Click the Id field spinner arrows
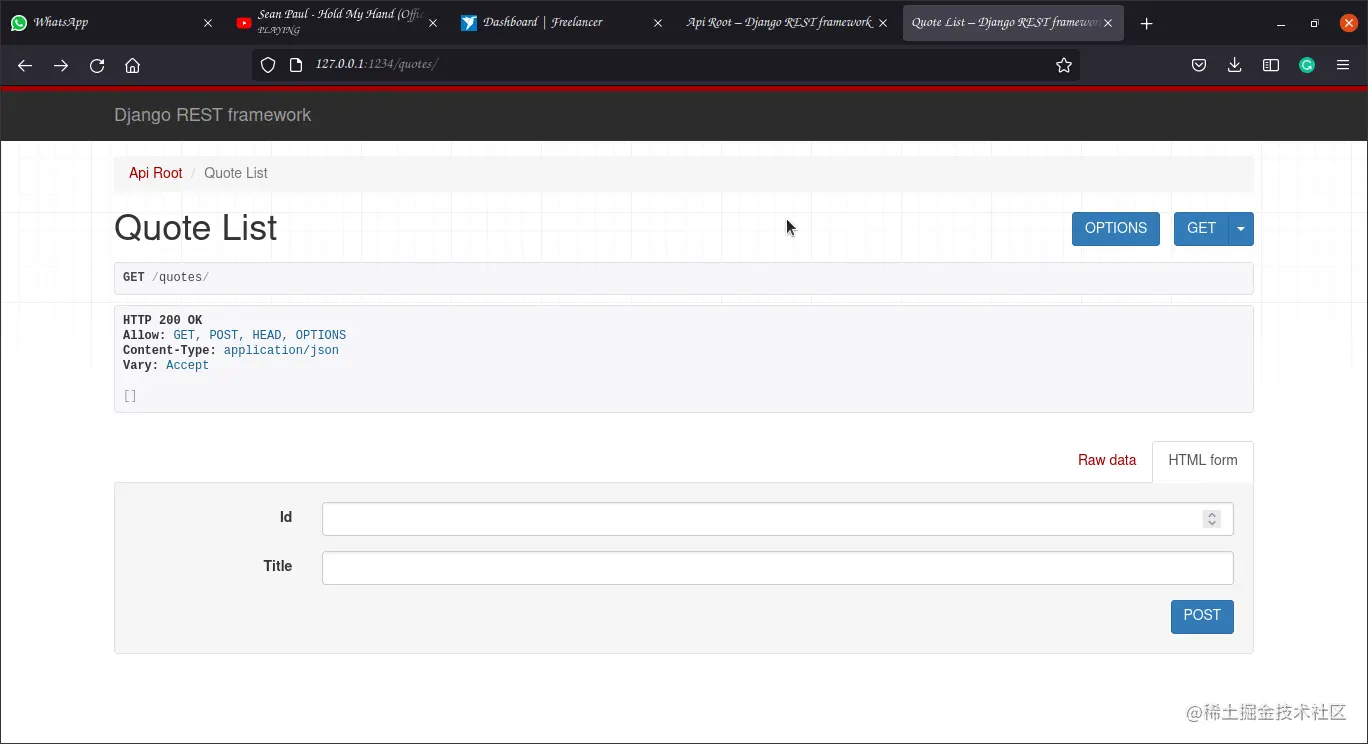The width and height of the screenshot is (1368, 744). (x=1212, y=519)
